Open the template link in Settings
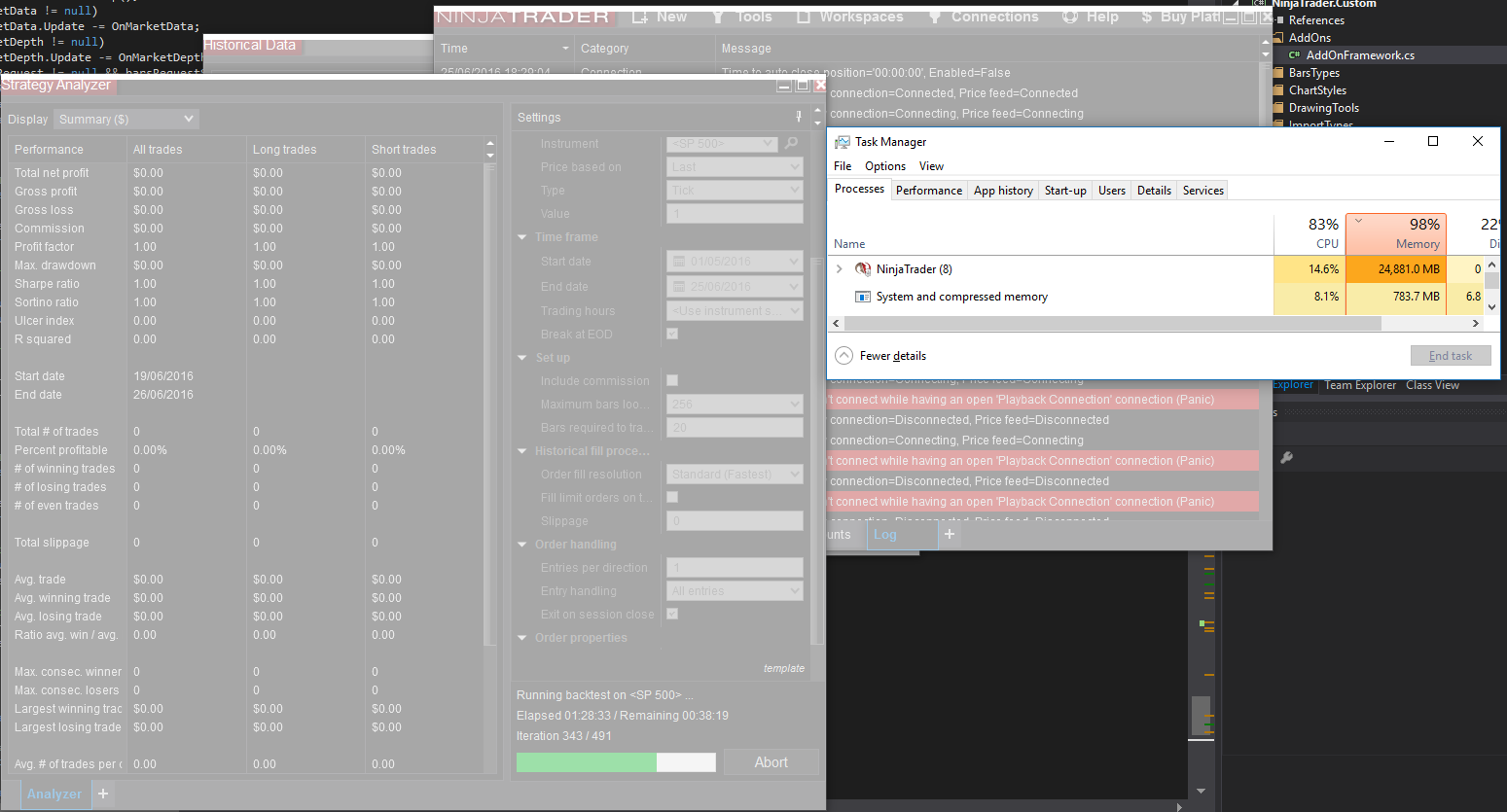 (x=784, y=668)
